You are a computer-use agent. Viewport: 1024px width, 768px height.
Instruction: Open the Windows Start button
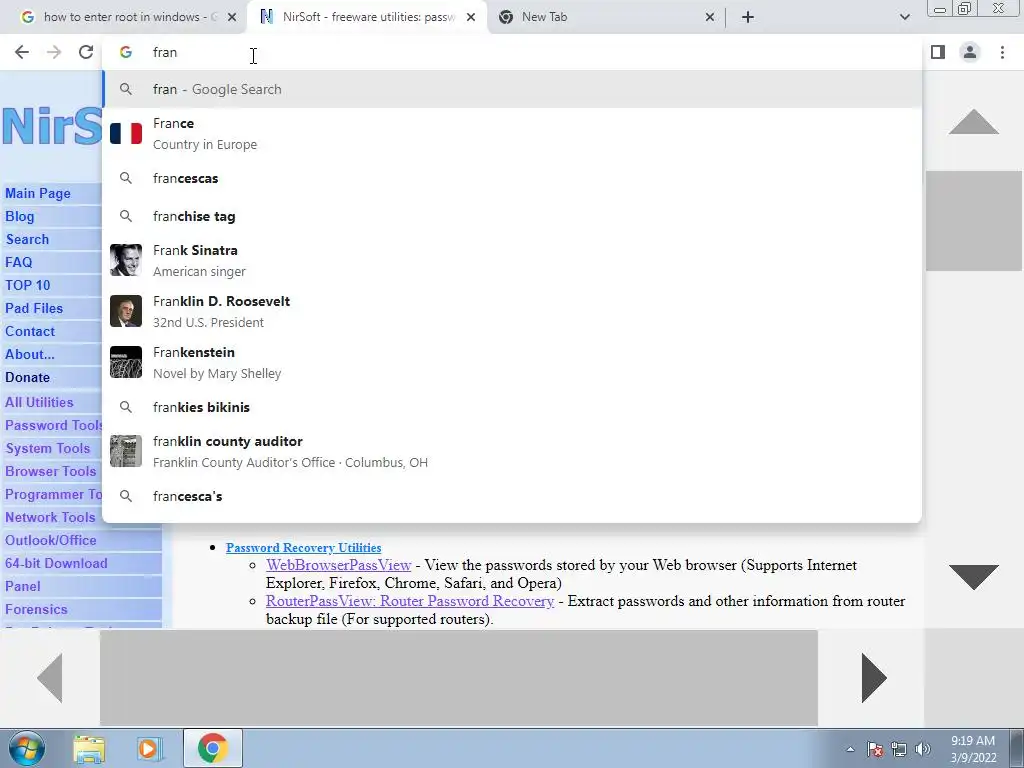click(26, 748)
